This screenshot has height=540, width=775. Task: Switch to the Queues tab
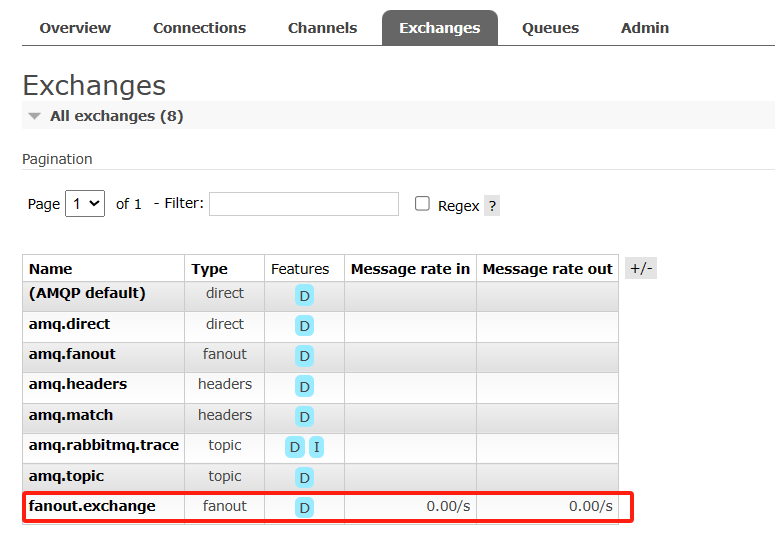[550, 28]
